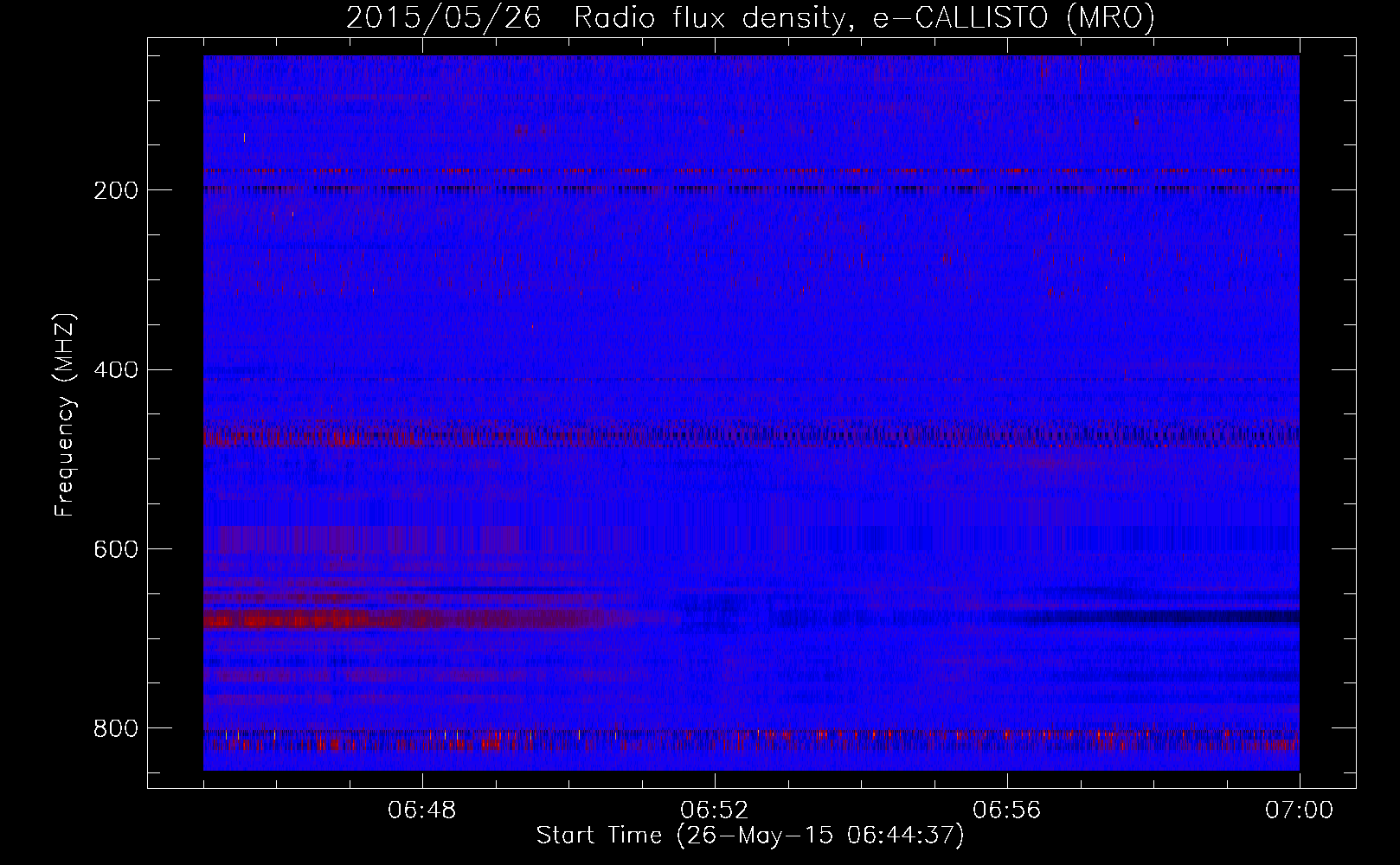The width and height of the screenshot is (1400, 865).
Task: Click the 06:56 time tick label
Action: [x=1007, y=811]
